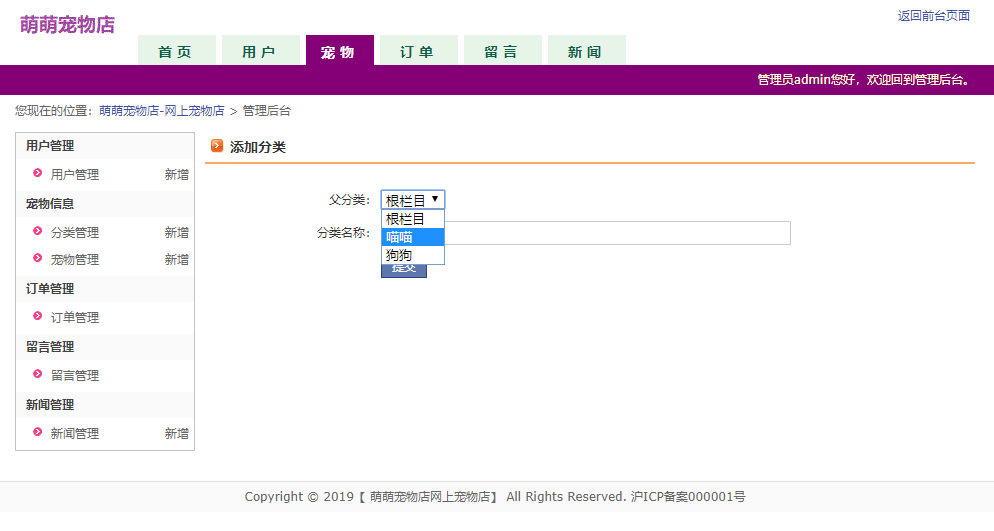
Task: Click the bullet icon next to 留言管理 link
Action: [x=38, y=374]
